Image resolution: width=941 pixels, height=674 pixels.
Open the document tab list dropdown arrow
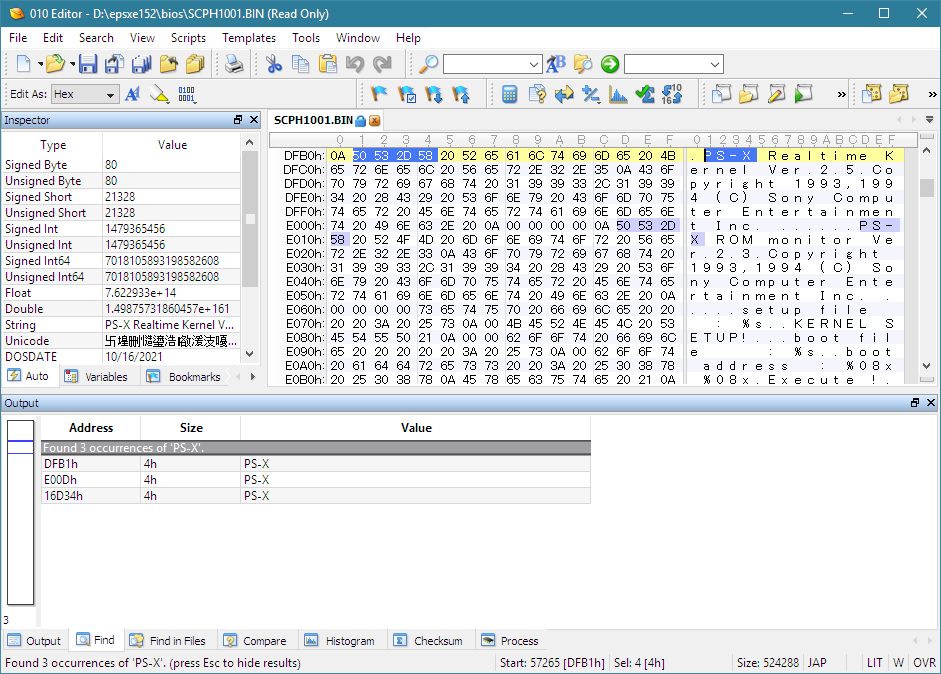pos(929,120)
